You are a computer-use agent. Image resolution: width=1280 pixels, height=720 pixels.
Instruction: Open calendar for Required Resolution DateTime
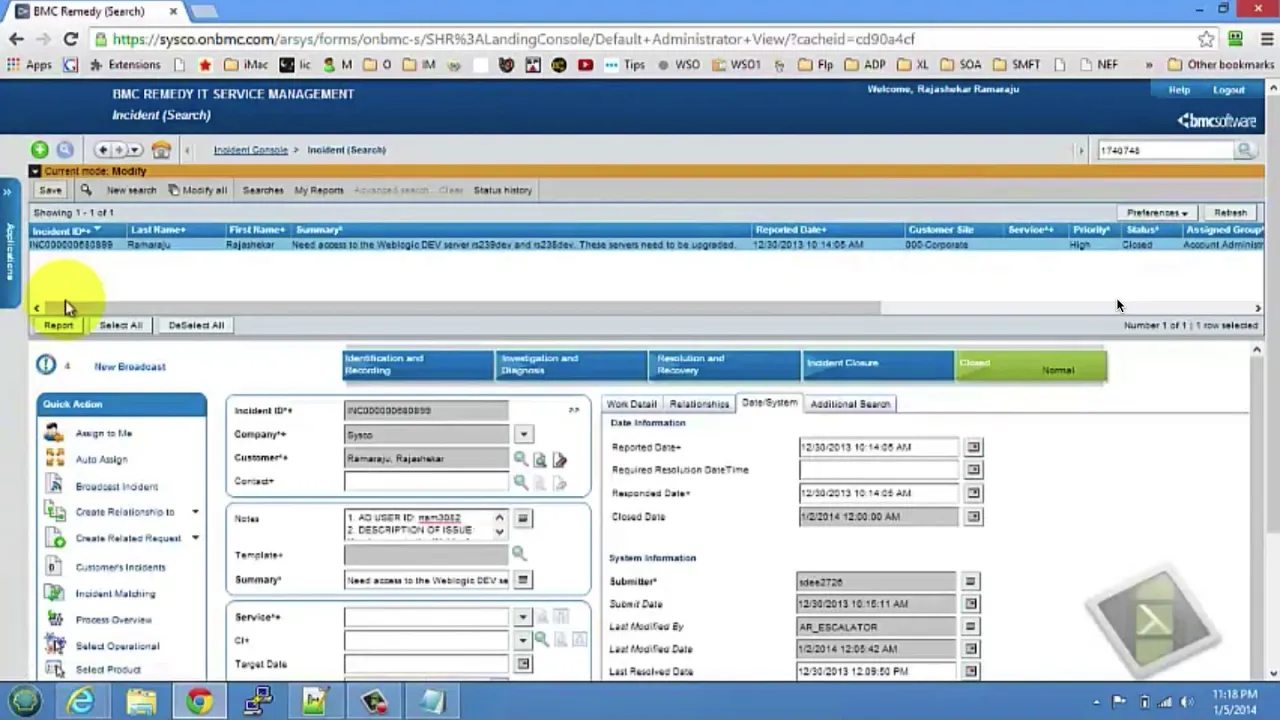(x=973, y=470)
